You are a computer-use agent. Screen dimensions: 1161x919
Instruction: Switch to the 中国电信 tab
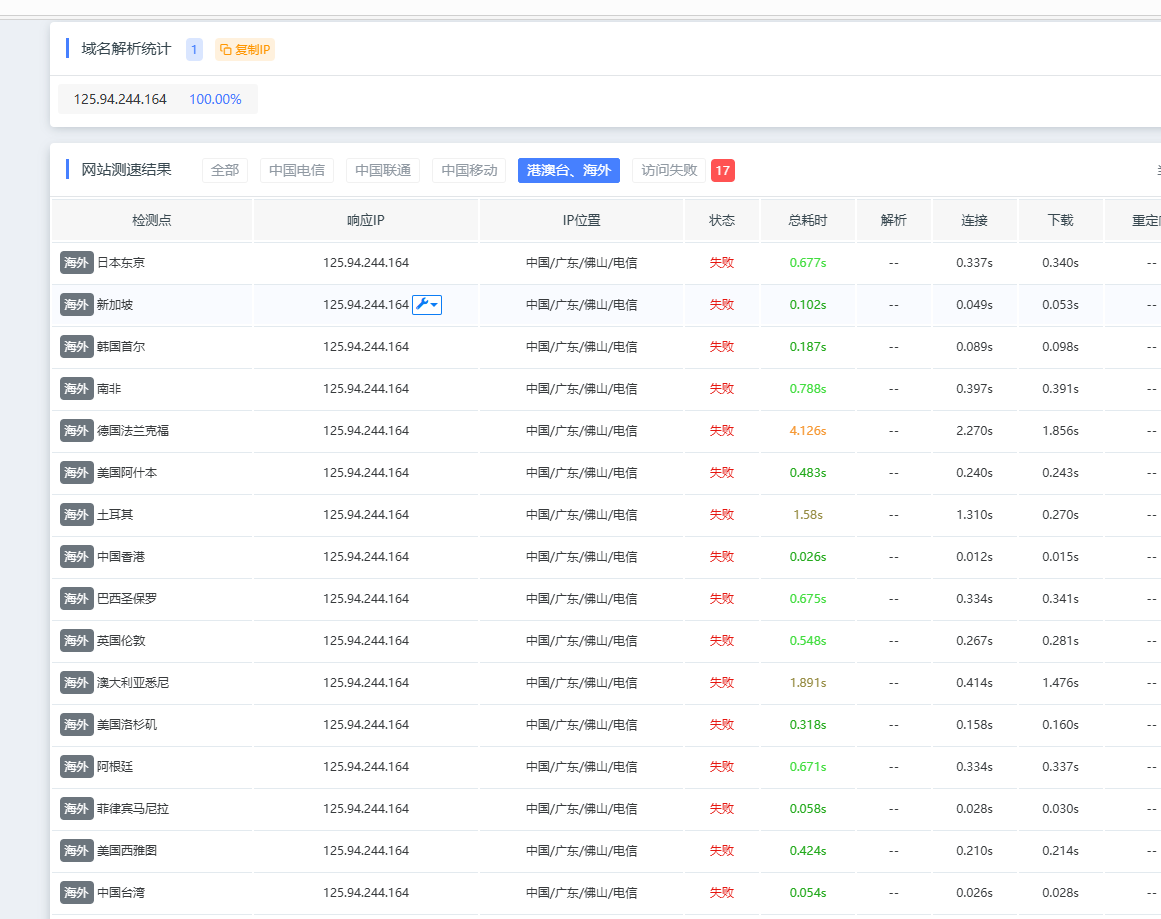[297, 170]
